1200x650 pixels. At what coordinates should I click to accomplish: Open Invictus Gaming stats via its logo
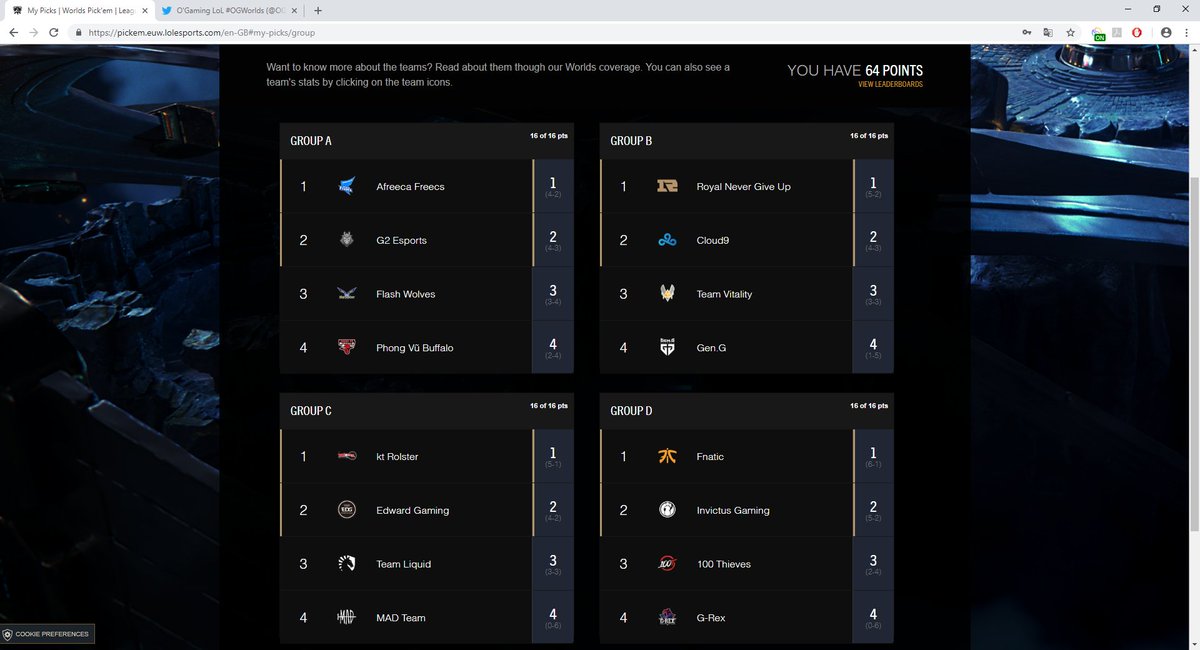click(667, 510)
